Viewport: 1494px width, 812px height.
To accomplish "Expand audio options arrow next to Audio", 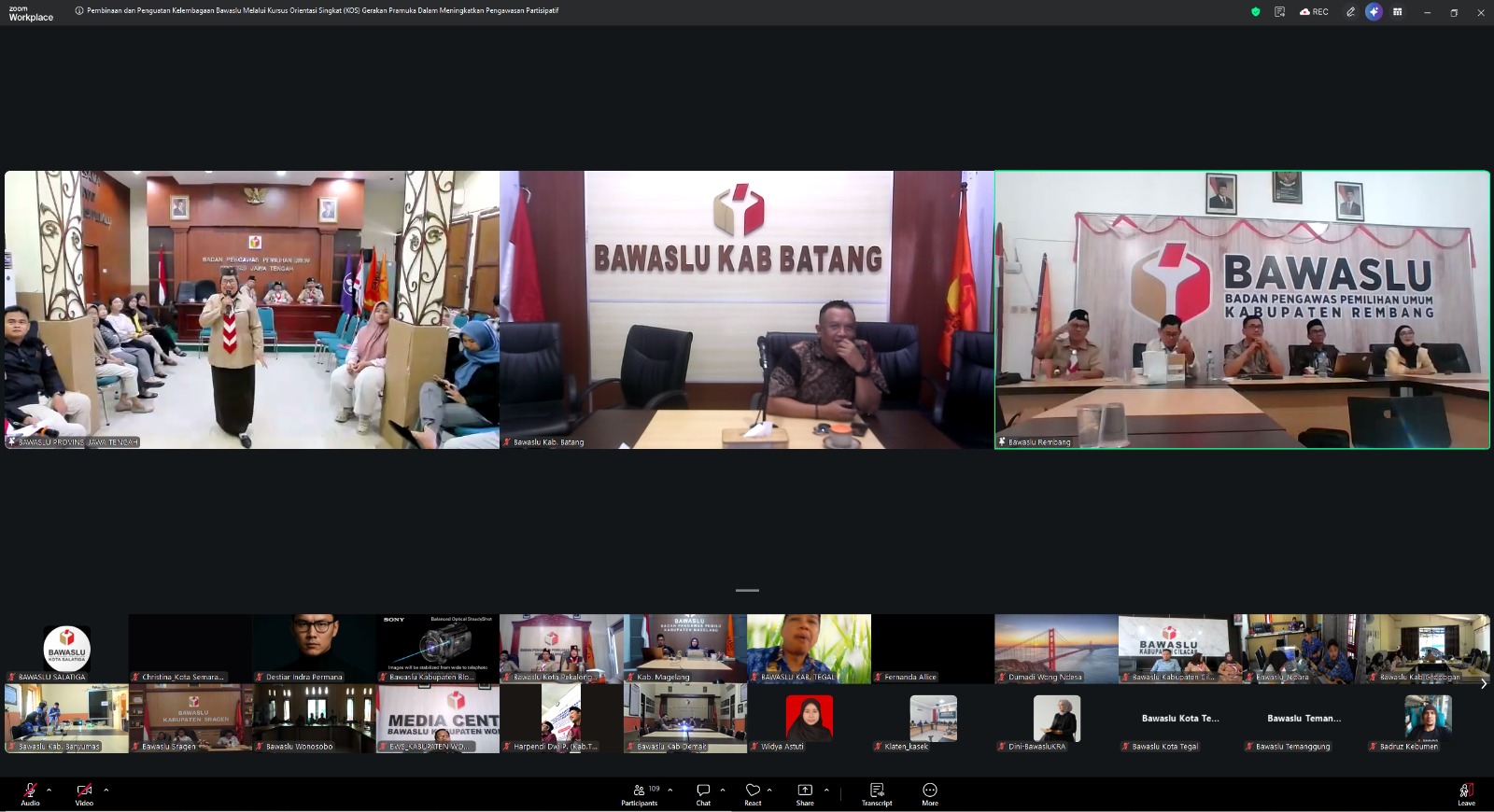I will [49, 790].
